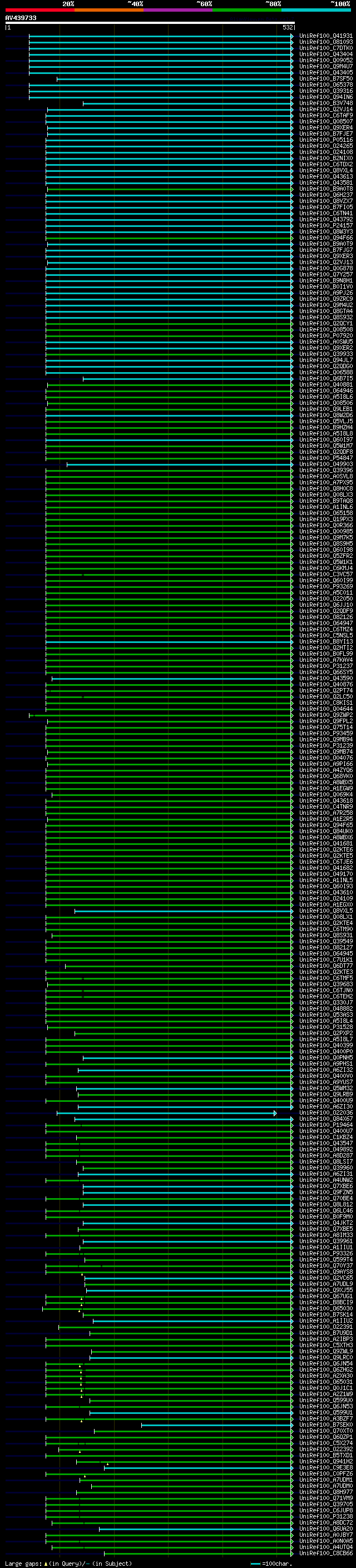Select label UniRef100_Q39933
Viewport: 356px width, 1568px height.
pyautogui.click(x=325, y=354)
